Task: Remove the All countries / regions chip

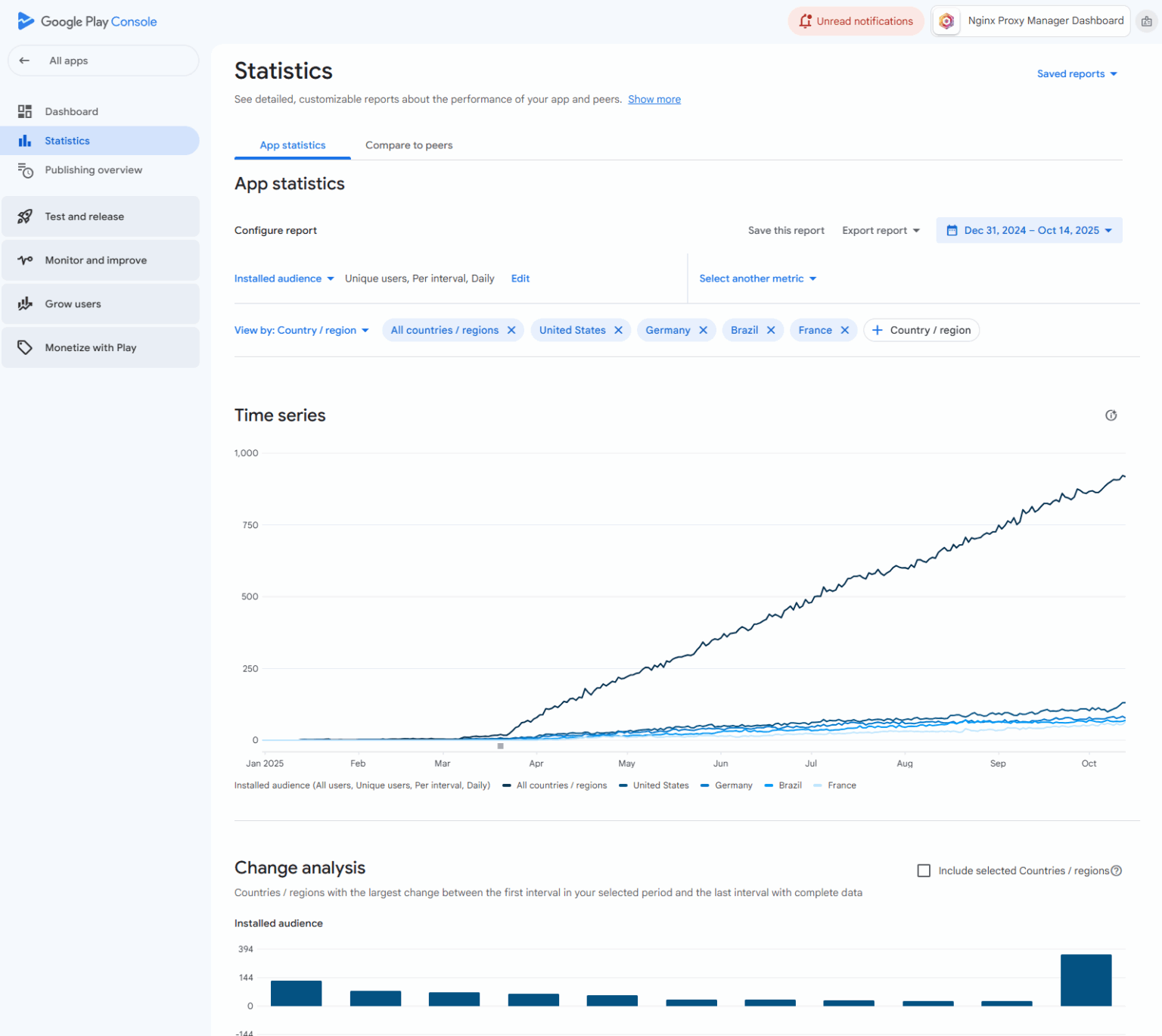Action: point(511,330)
